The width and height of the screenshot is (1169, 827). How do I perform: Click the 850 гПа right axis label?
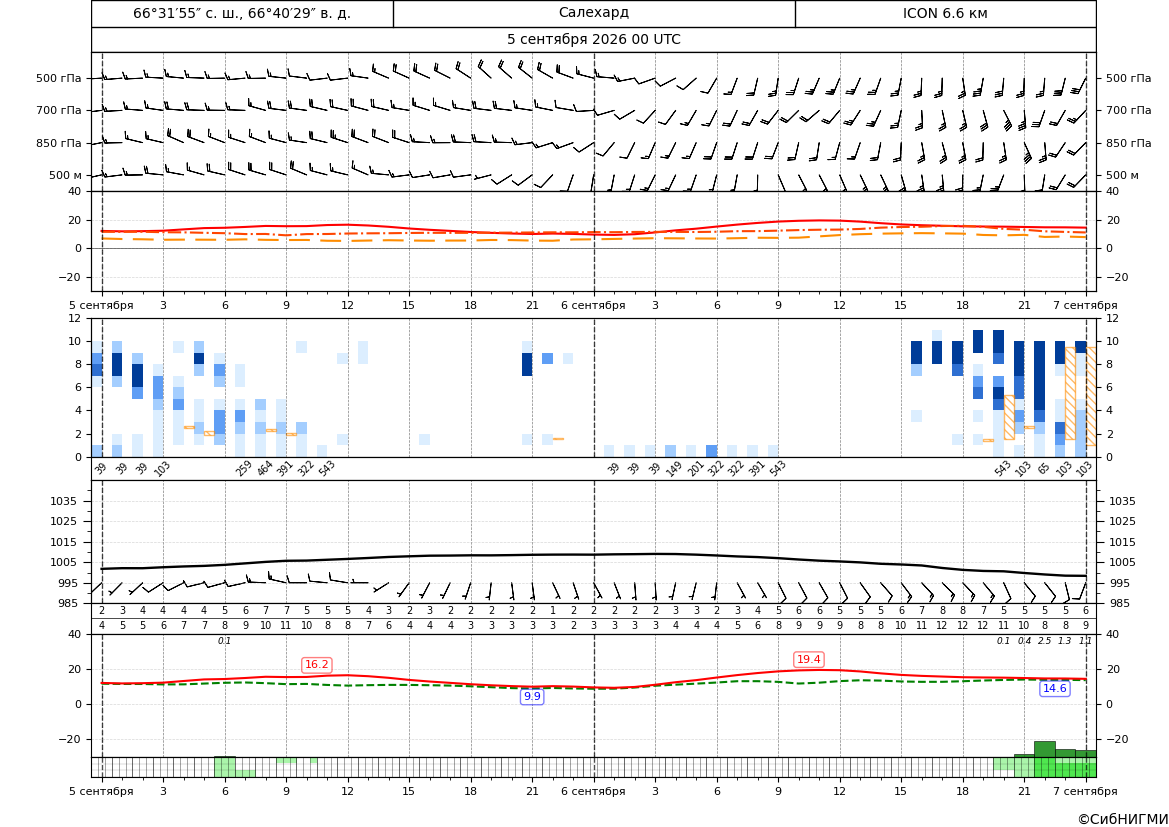[x=1129, y=143]
